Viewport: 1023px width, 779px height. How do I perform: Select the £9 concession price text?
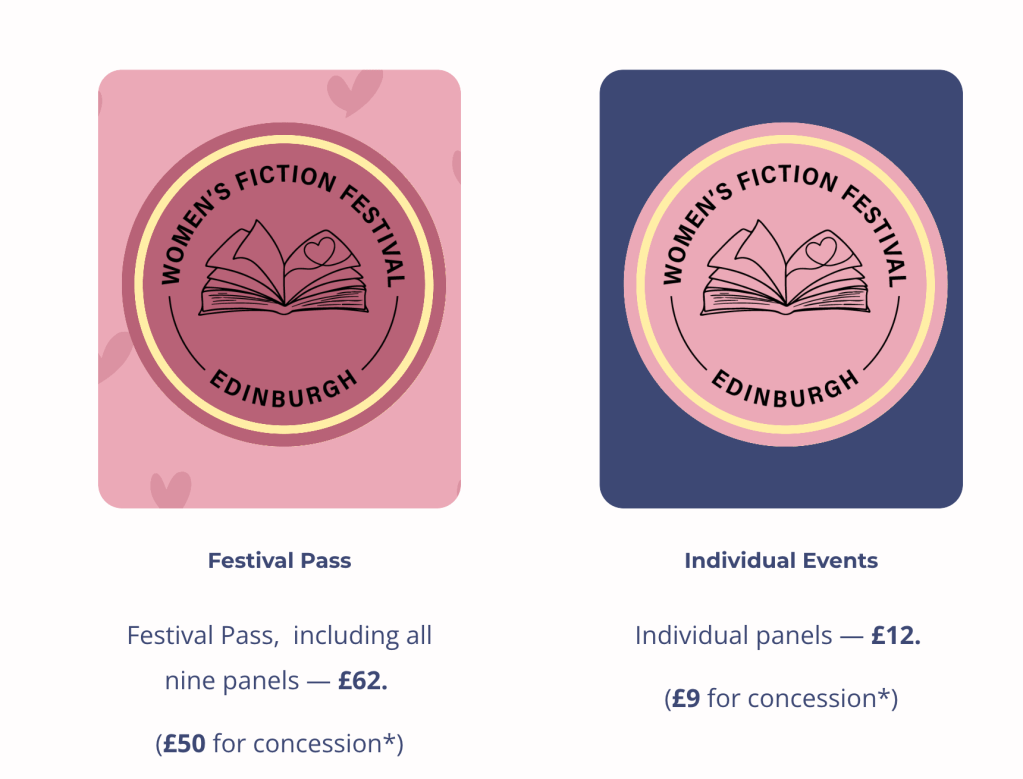(686, 698)
